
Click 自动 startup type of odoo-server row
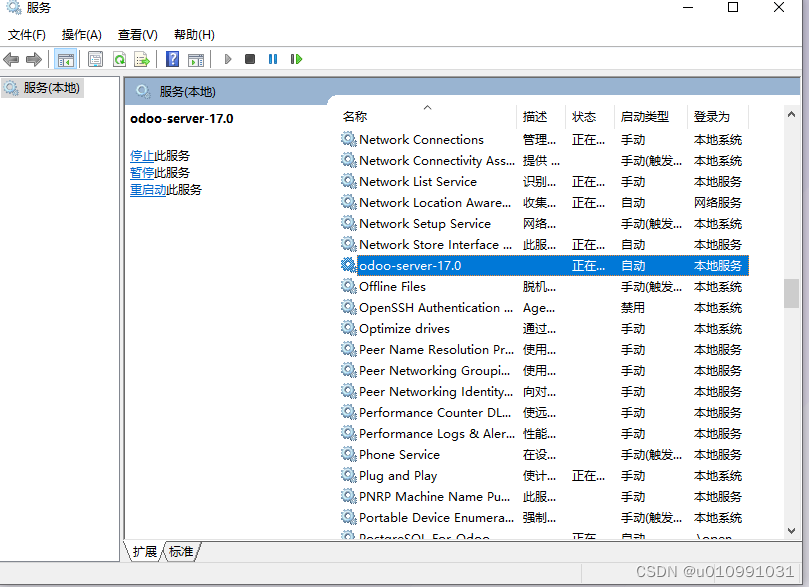pyautogui.click(x=633, y=265)
